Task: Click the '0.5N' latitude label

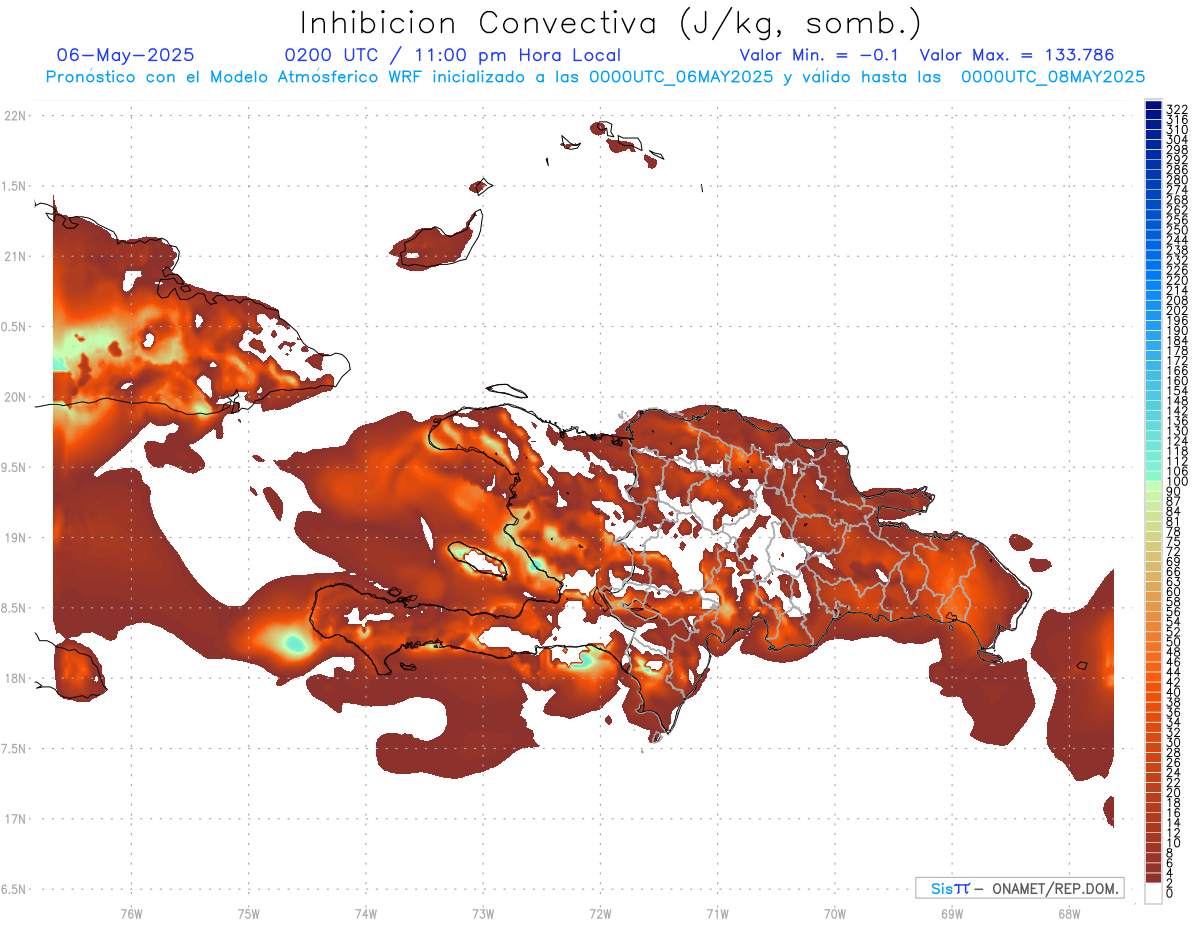Action: click(x=15, y=327)
